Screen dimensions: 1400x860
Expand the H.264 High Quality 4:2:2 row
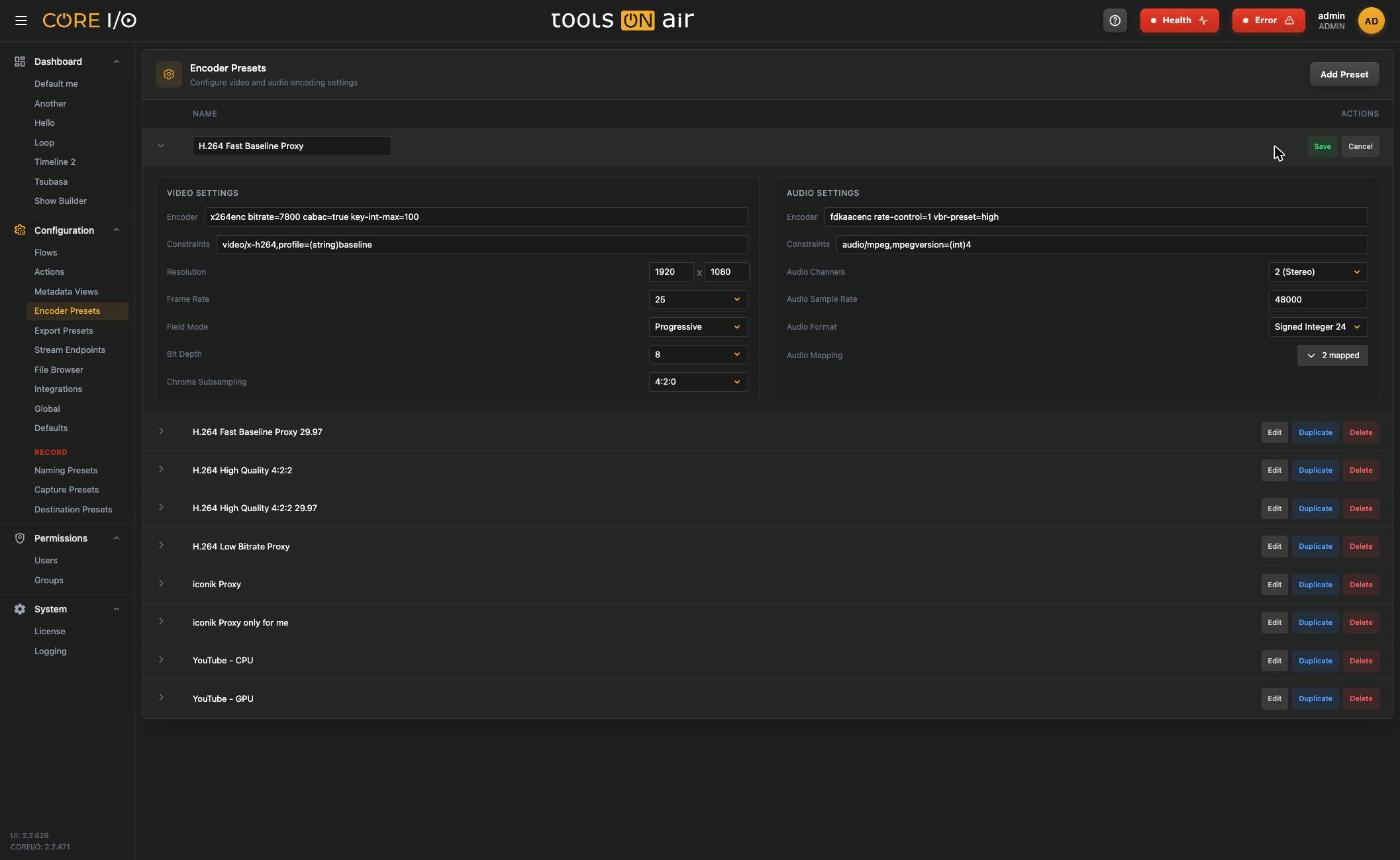161,470
